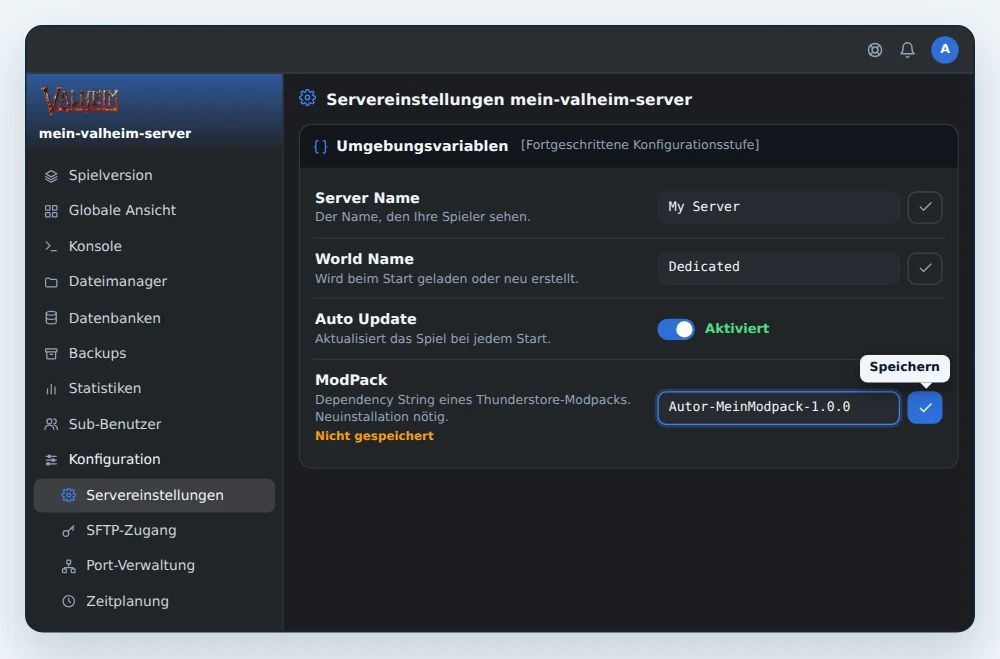This screenshot has height=659, width=1000.
Task: Click the SFTP-Zugang key icon
Action: tap(68, 531)
